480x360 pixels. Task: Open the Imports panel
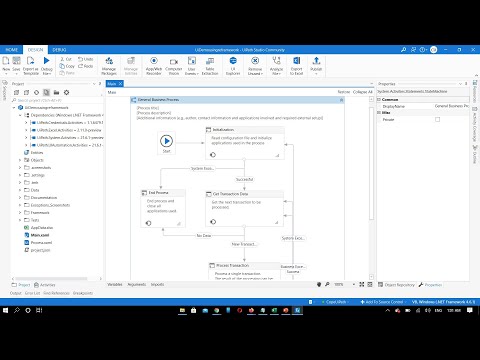[157, 284]
